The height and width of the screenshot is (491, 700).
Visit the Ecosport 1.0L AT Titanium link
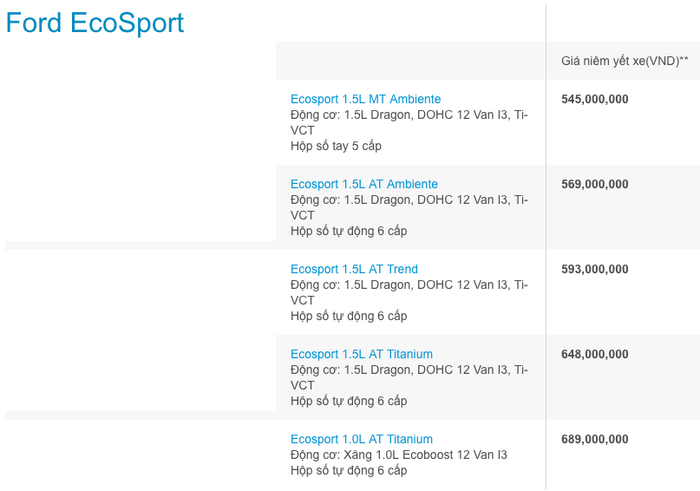(x=361, y=439)
